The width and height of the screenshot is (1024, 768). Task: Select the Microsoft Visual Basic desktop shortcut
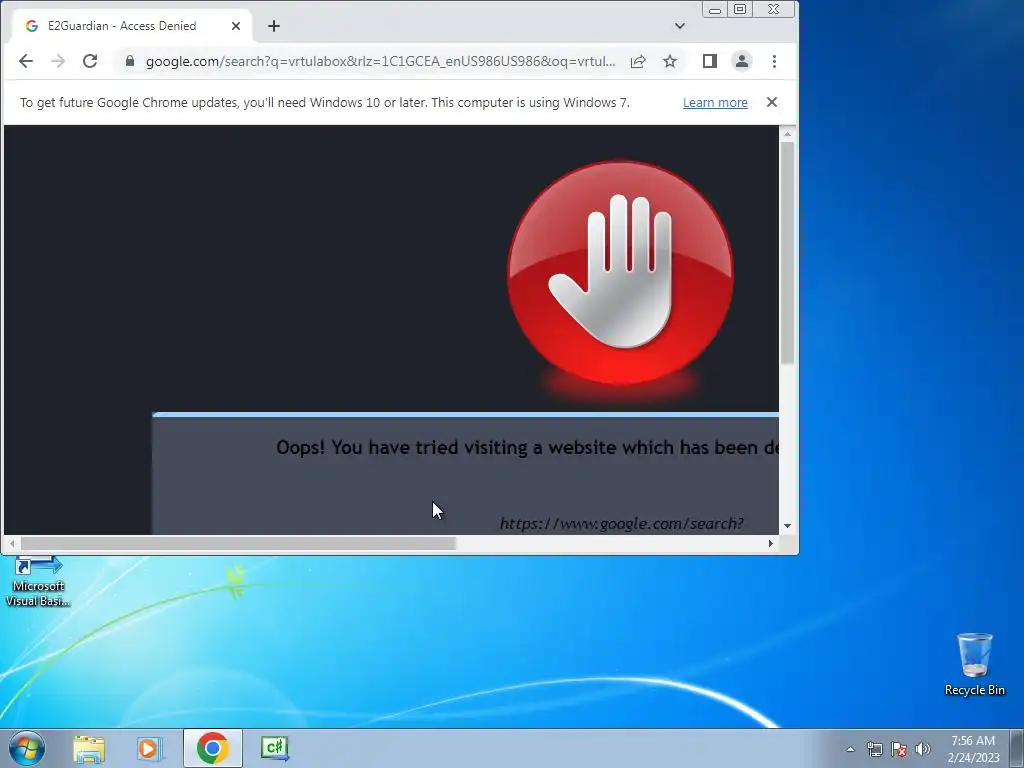[x=38, y=582]
